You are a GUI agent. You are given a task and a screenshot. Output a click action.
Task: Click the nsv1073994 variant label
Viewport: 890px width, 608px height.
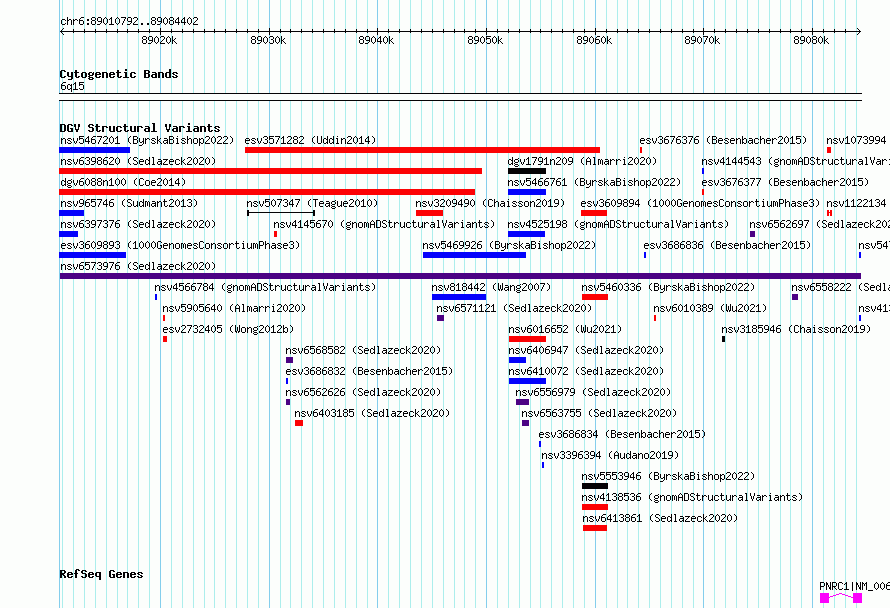(x=856, y=140)
